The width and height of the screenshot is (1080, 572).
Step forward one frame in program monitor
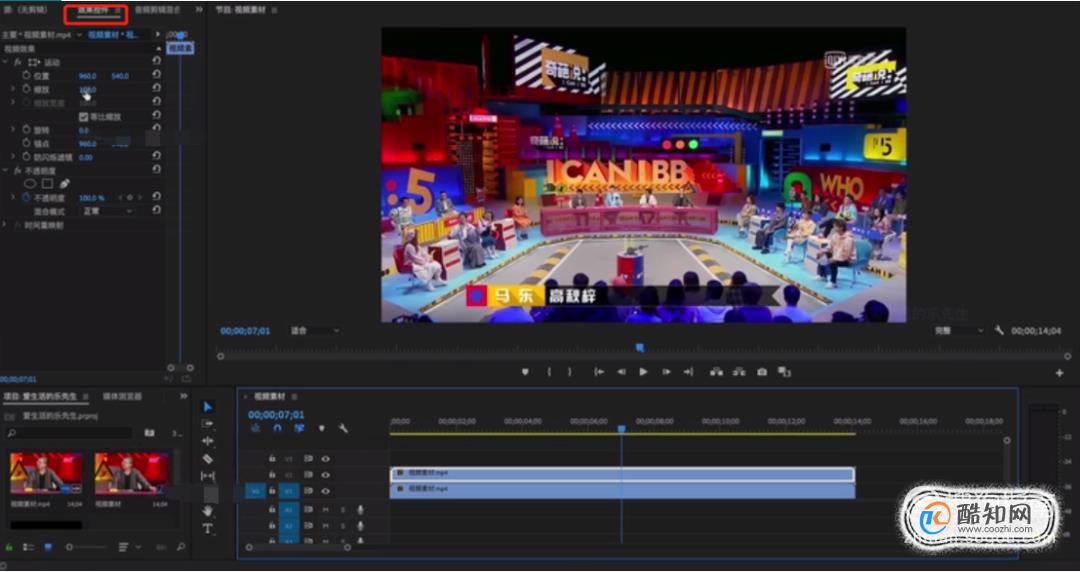pos(666,372)
